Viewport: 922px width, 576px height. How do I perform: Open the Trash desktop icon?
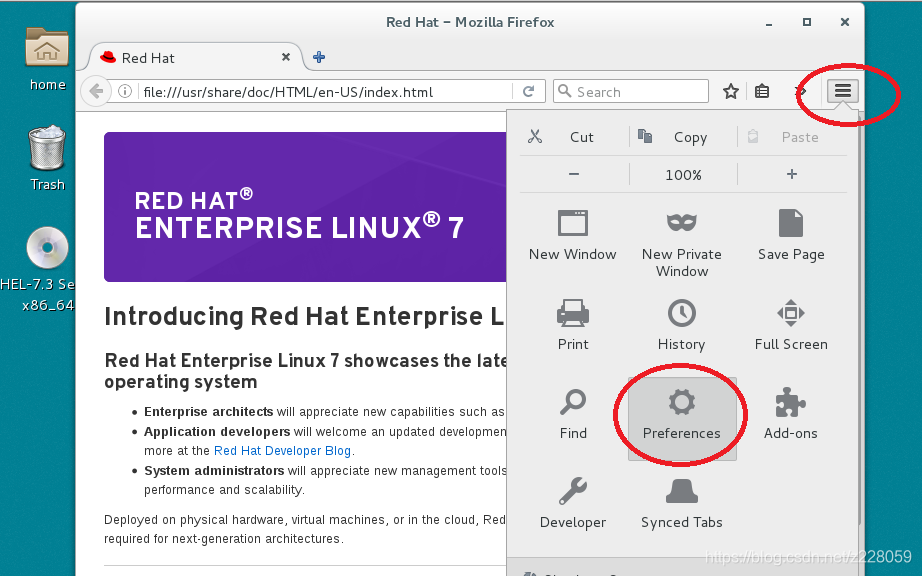pyautogui.click(x=47, y=159)
